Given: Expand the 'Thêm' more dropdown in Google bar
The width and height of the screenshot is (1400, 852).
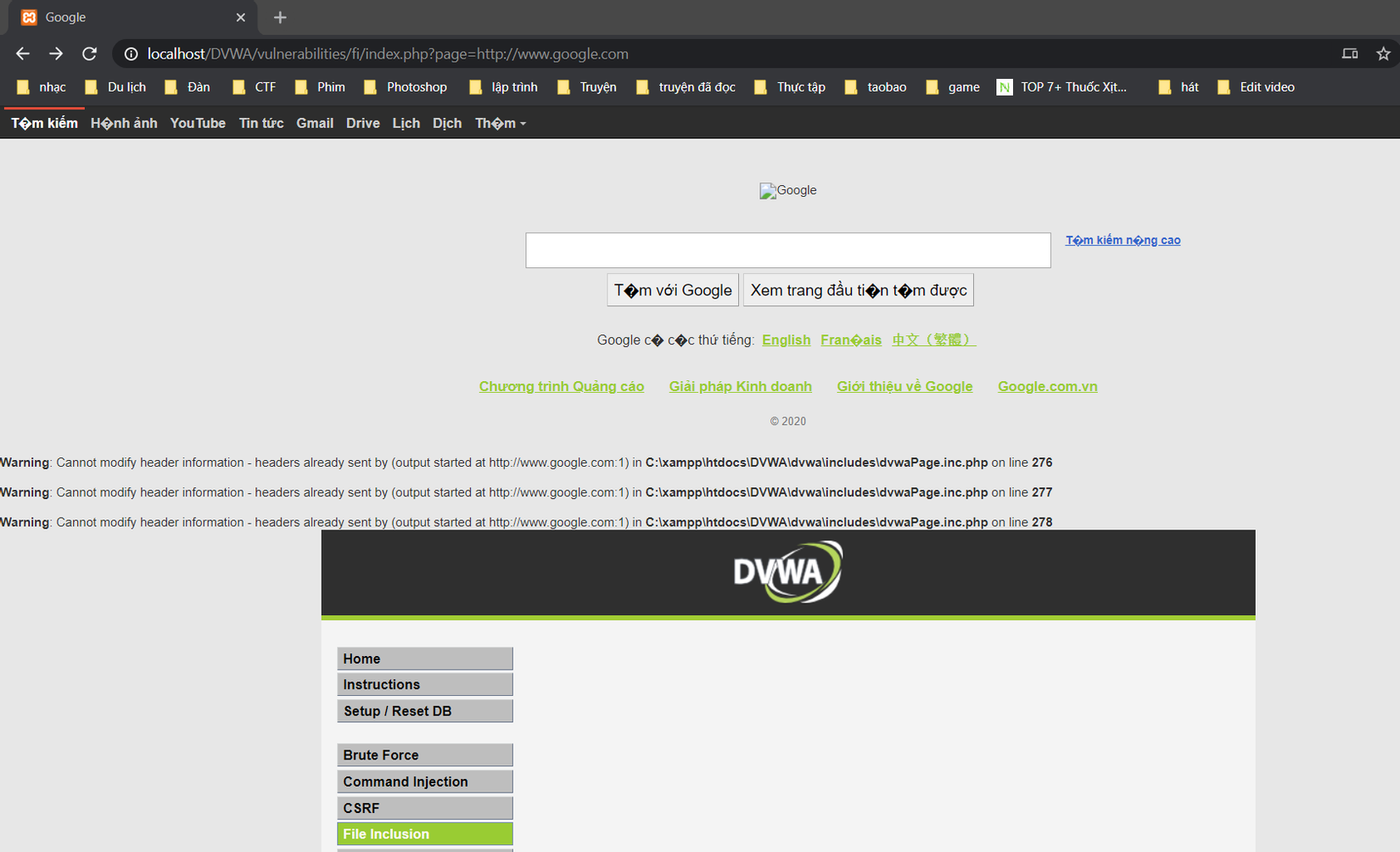Looking at the screenshot, I should [x=501, y=123].
